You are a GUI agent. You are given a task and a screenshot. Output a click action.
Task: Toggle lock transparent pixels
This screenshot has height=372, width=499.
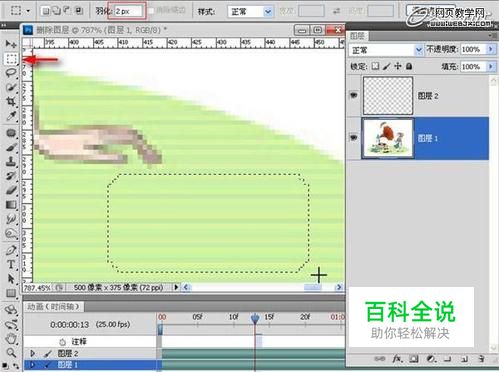click(x=375, y=66)
